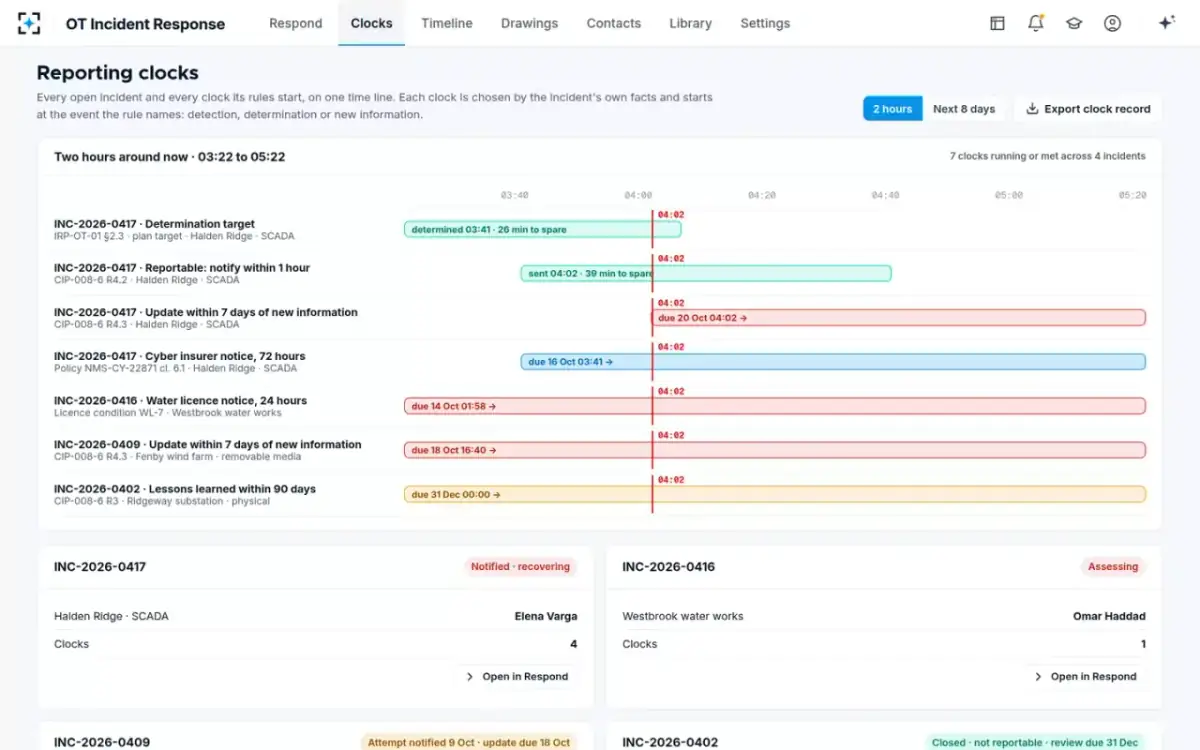Click the 'due 14 Oct 01:58' red bar

pos(775,406)
